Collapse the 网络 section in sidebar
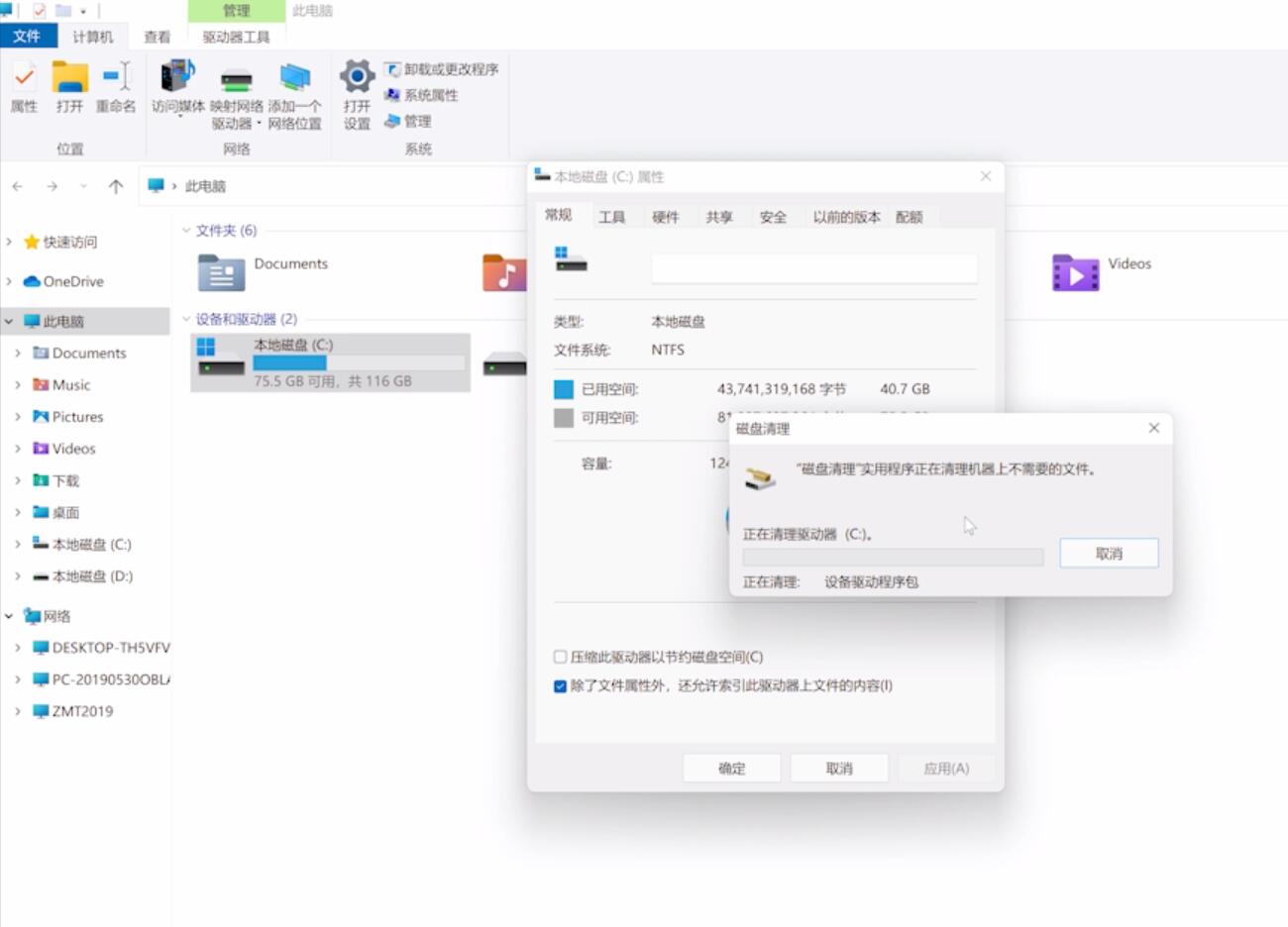Viewport: 1288px width, 927px height. point(10,615)
